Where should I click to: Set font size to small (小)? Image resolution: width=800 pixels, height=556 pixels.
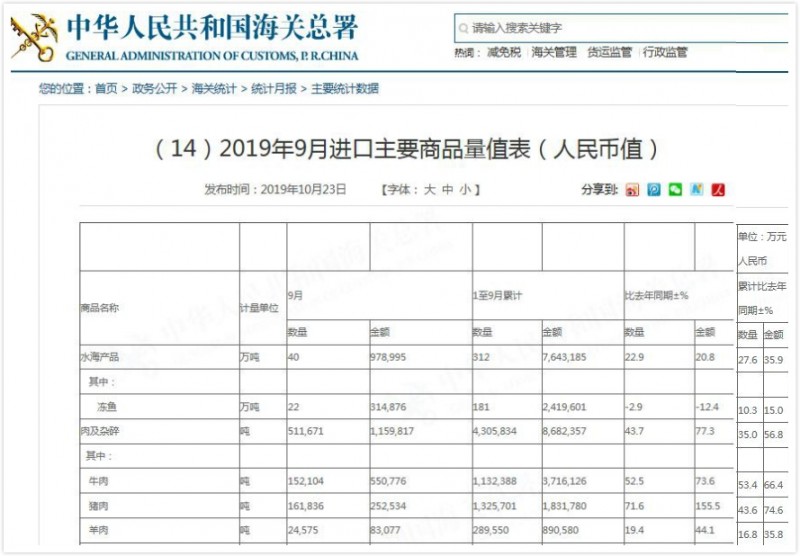point(465,189)
